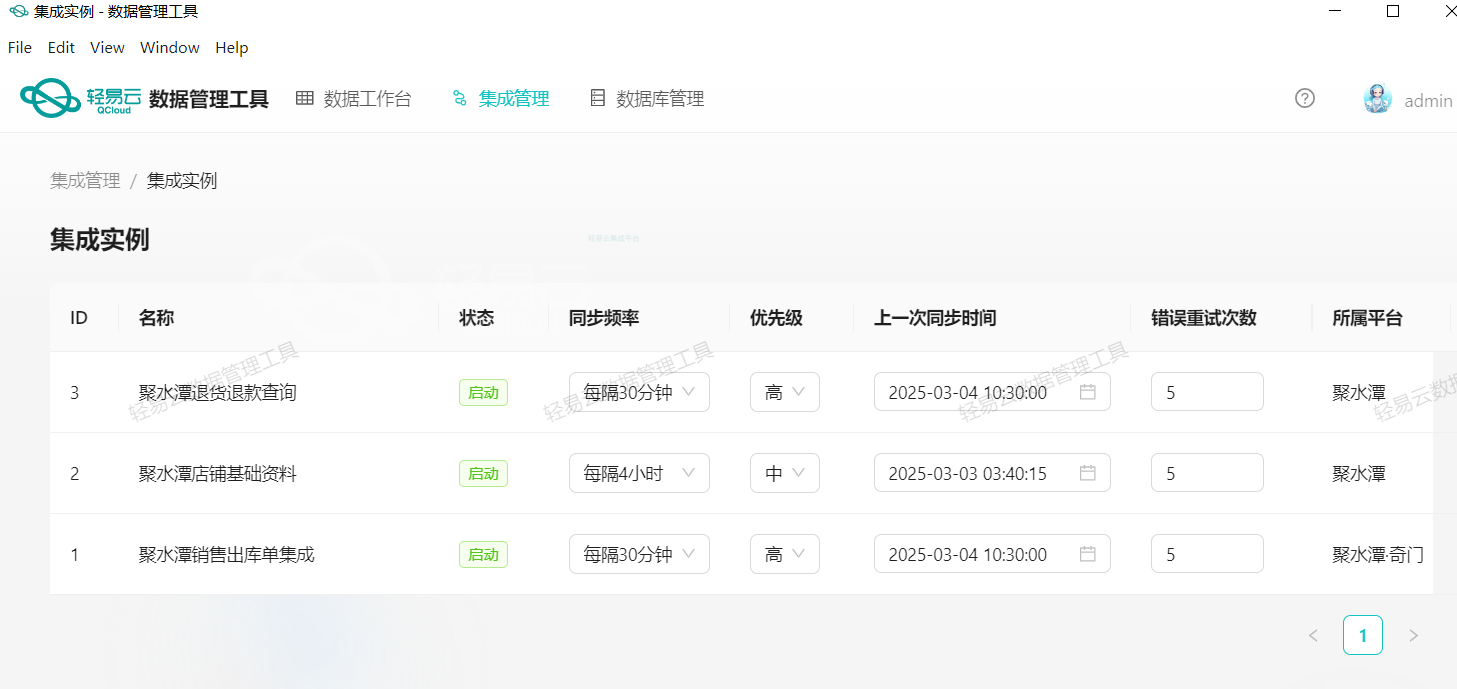The height and width of the screenshot is (689, 1457).
Task: Click last sync time field for 聚水潭店铺基础资料
Action: pyautogui.click(x=992, y=473)
